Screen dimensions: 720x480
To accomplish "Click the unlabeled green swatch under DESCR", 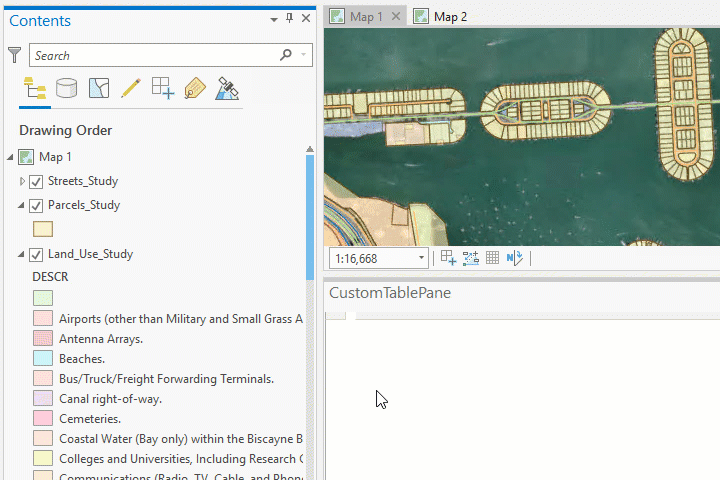I will pos(43,298).
